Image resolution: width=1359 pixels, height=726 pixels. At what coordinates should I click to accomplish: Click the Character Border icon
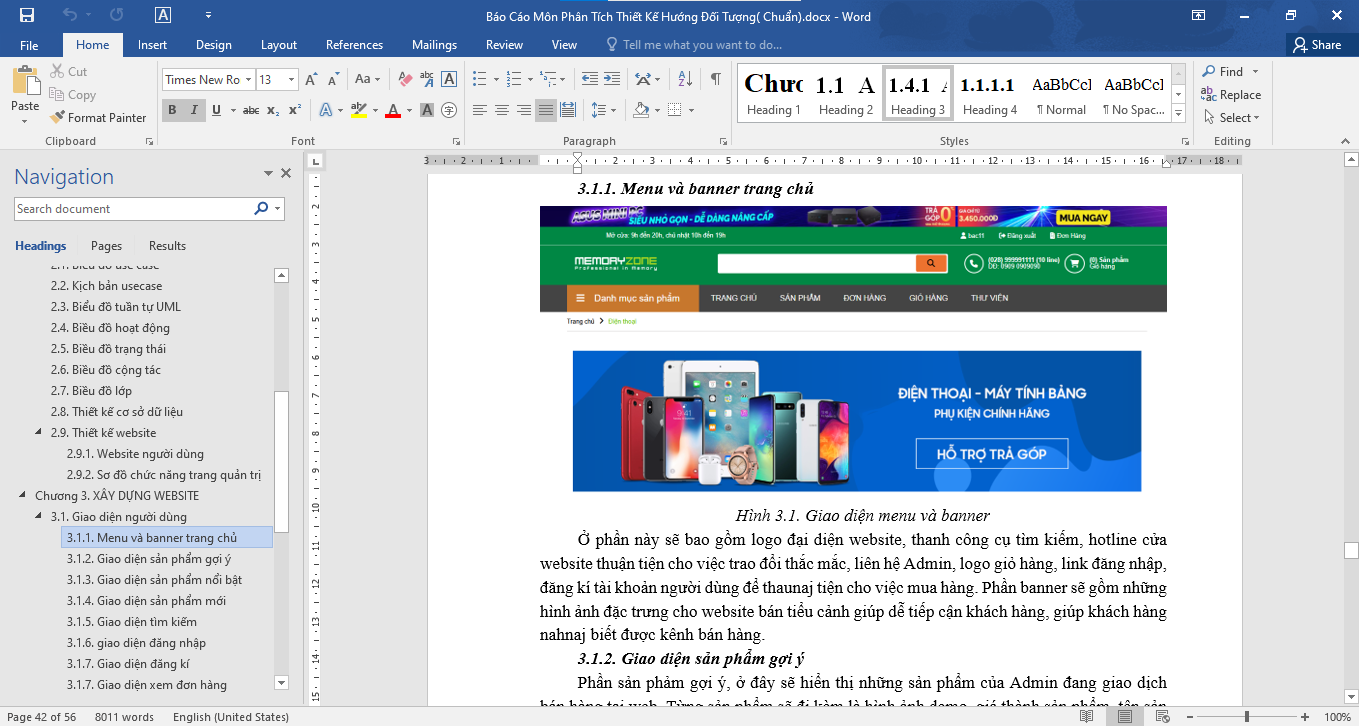pyautogui.click(x=450, y=80)
